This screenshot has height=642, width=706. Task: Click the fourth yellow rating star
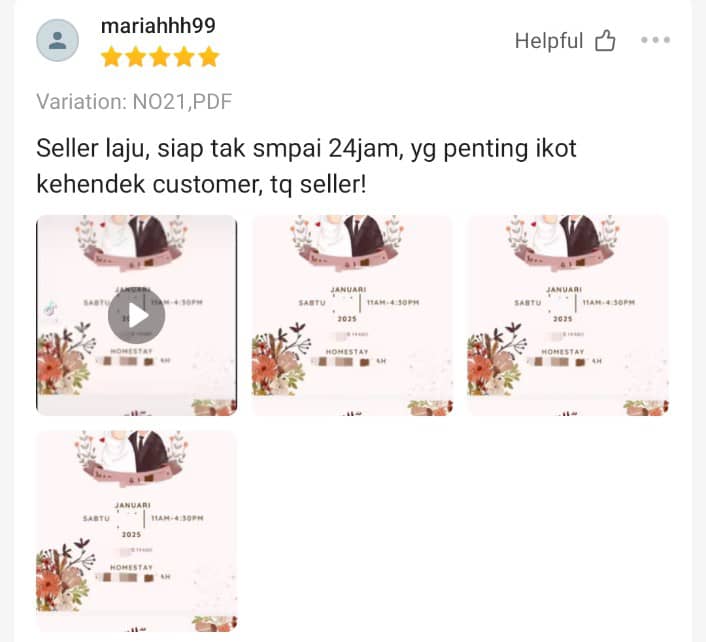click(184, 57)
